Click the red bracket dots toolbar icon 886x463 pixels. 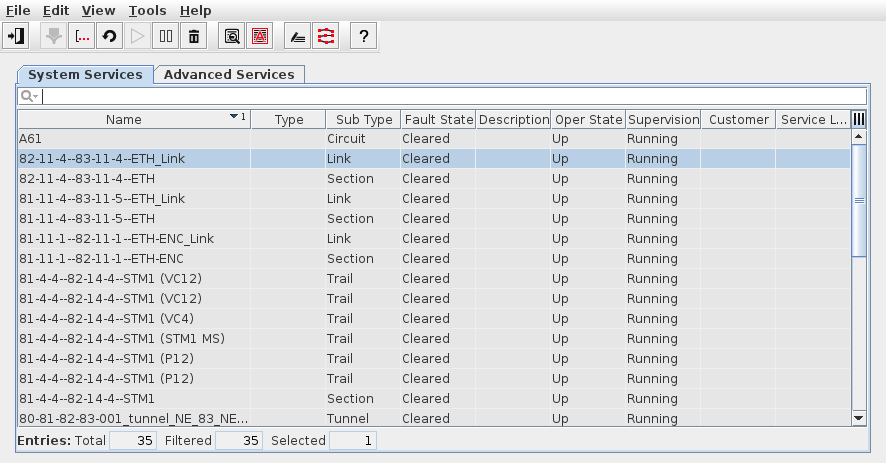(x=82, y=37)
